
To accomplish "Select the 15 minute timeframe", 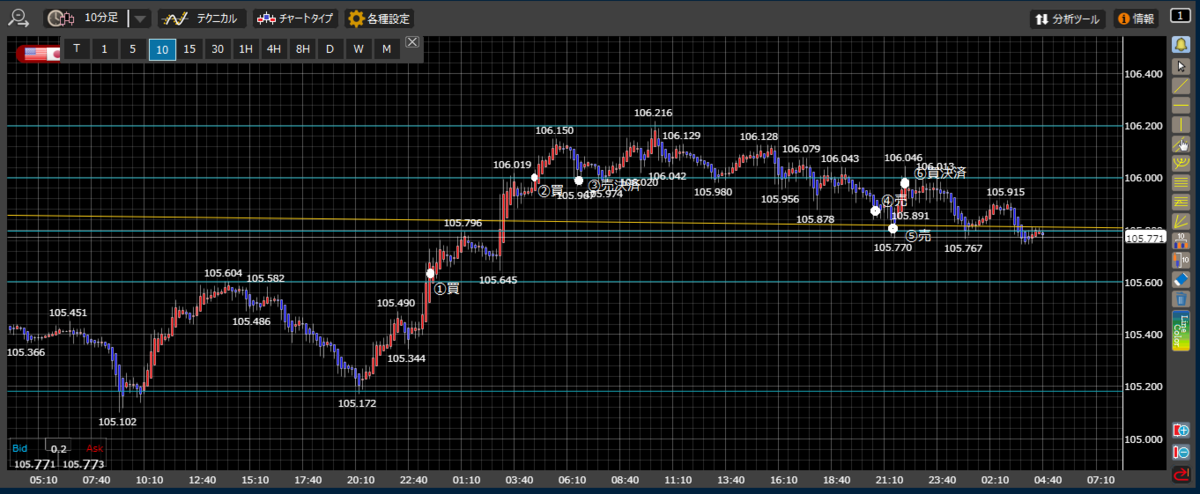I will 190,49.
